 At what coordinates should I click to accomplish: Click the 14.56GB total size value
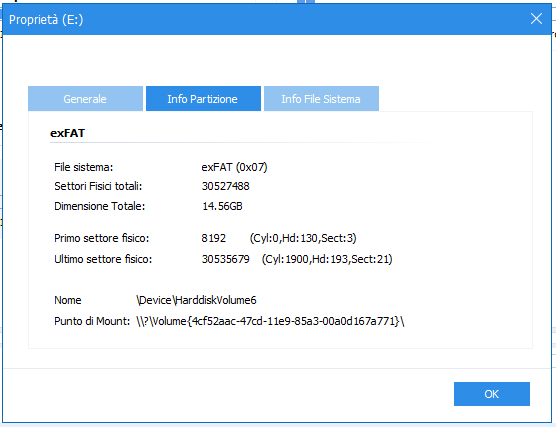coord(222,206)
